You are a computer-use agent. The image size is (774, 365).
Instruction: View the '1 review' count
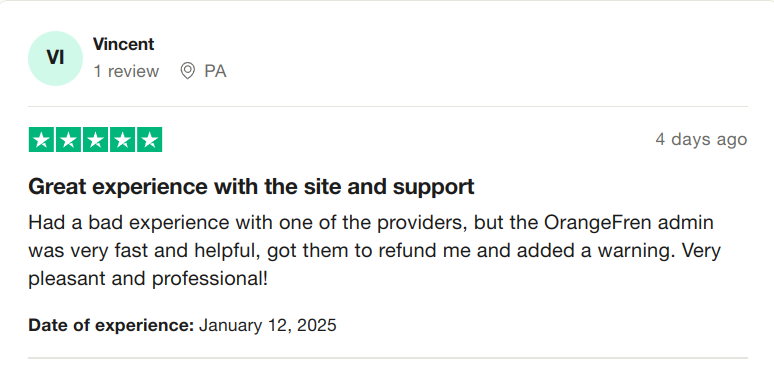[126, 72]
